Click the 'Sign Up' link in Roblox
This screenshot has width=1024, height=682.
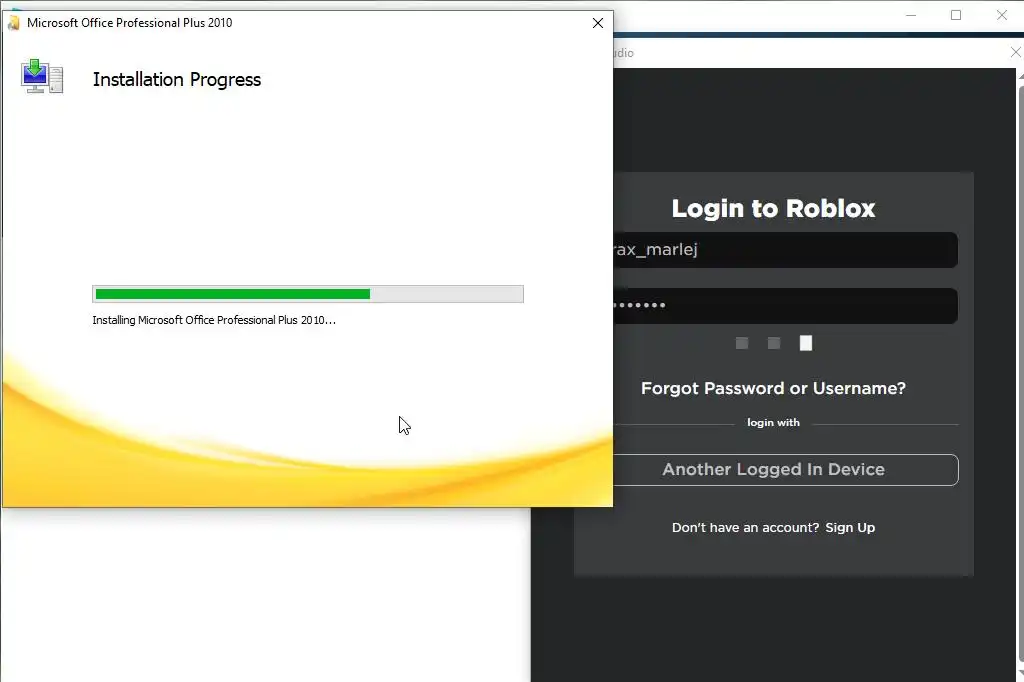(850, 527)
